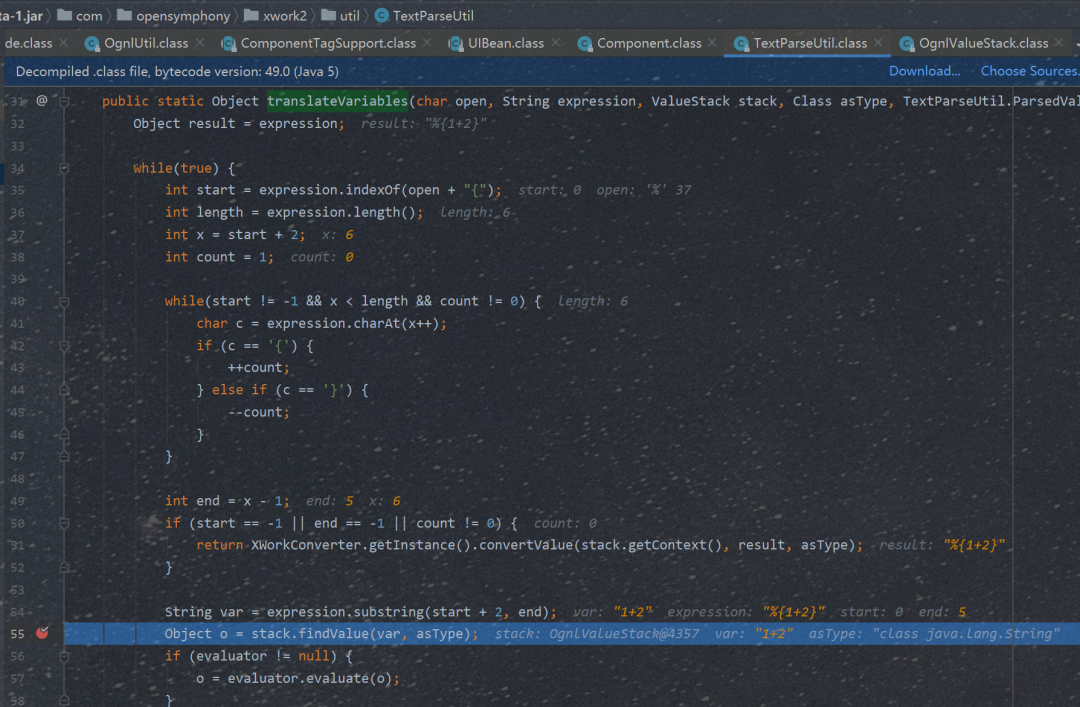
Task: Click the highlighted translateVariables method name
Action: pos(338,101)
